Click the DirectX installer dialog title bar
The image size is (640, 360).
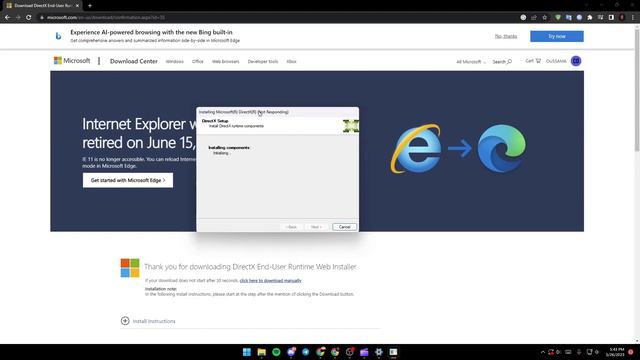(x=278, y=111)
